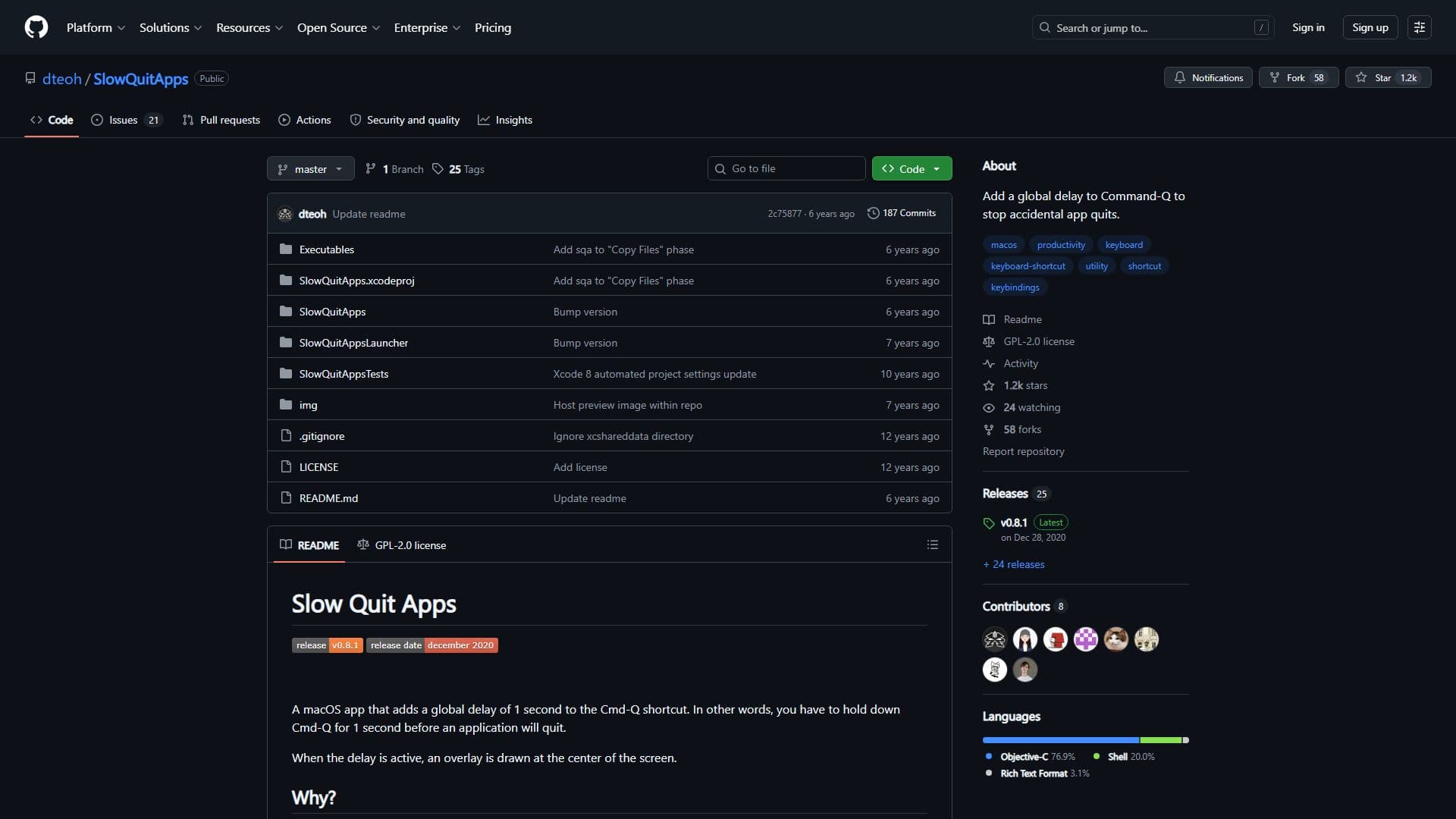Click the book icon beside Readme in About
This screenshot has height=819, width=1456.
click(989, 319)
